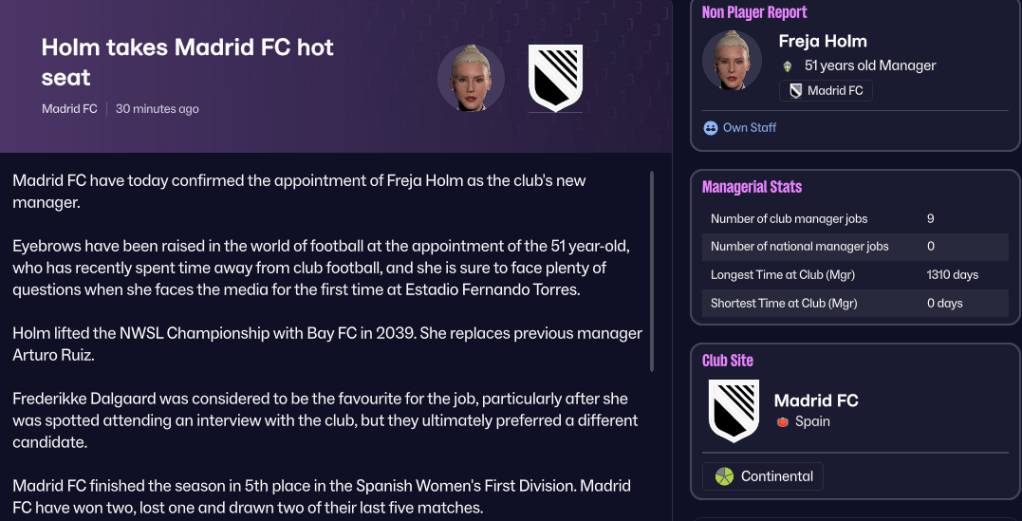
Task: Click Madrid FC link below the headline
Action: tap(69, 109)
